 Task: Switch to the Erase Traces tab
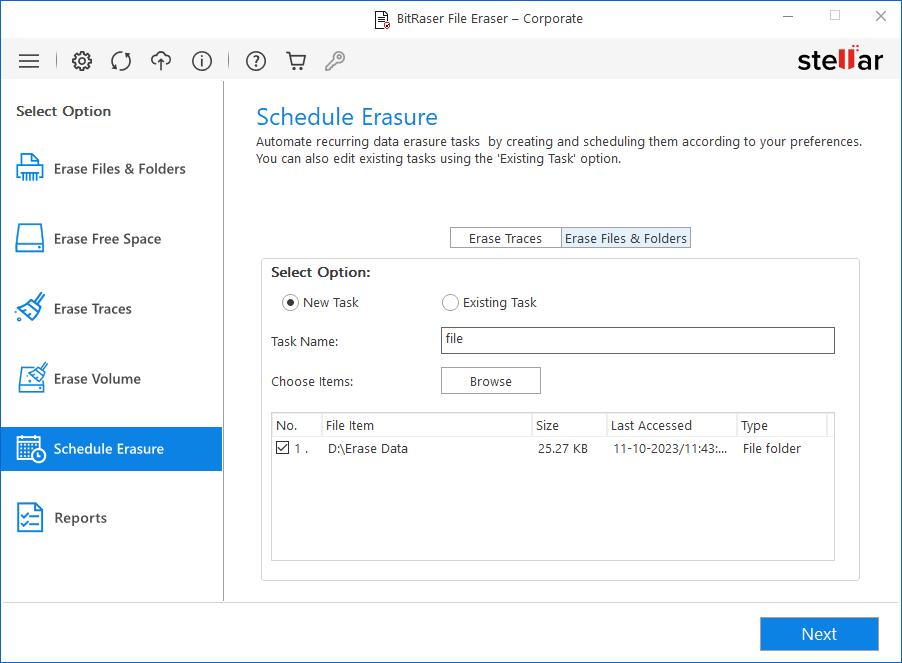click(506, 238)
